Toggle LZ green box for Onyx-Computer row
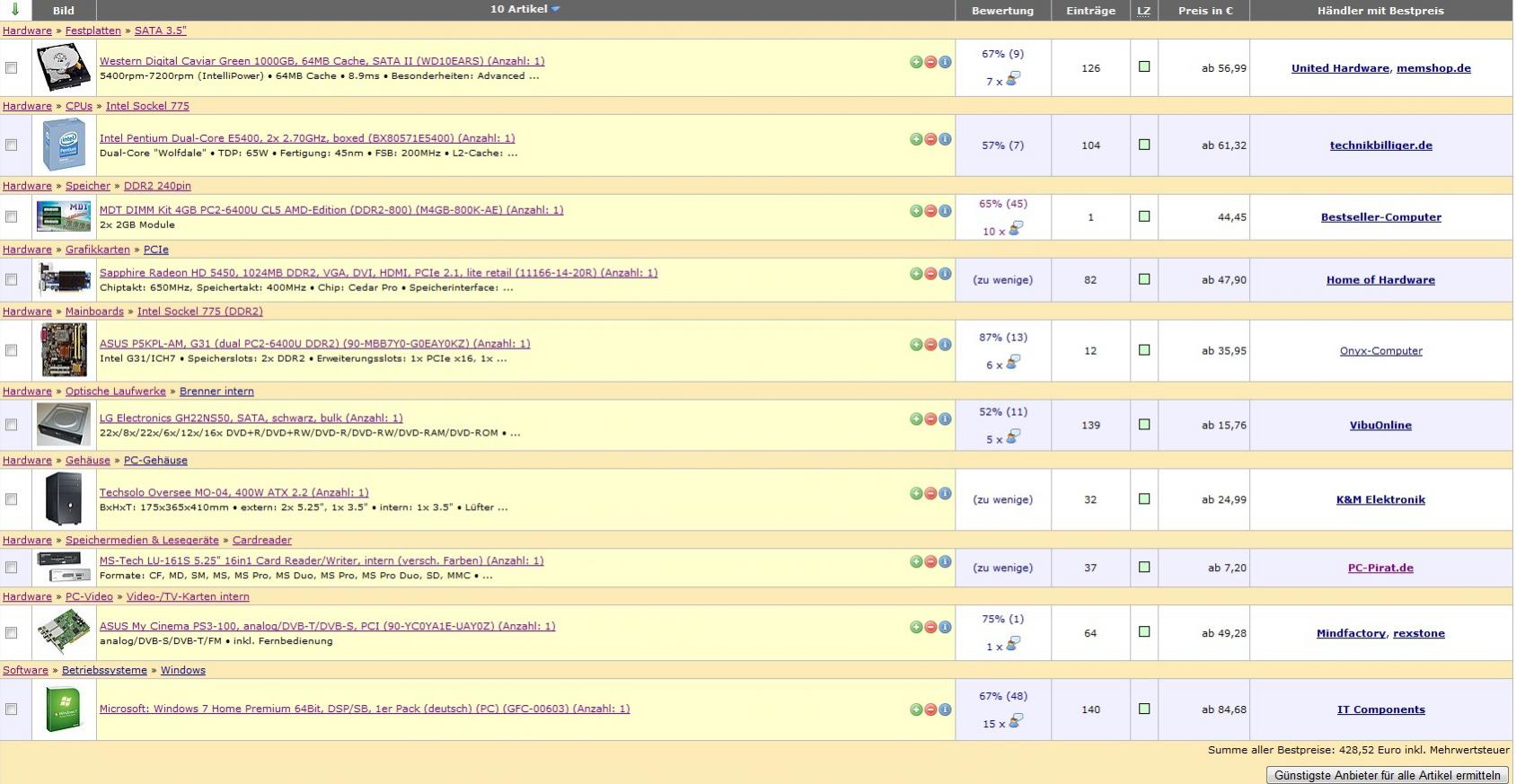The height and width of the screenshot is (784, 1516). point(1144,350)
